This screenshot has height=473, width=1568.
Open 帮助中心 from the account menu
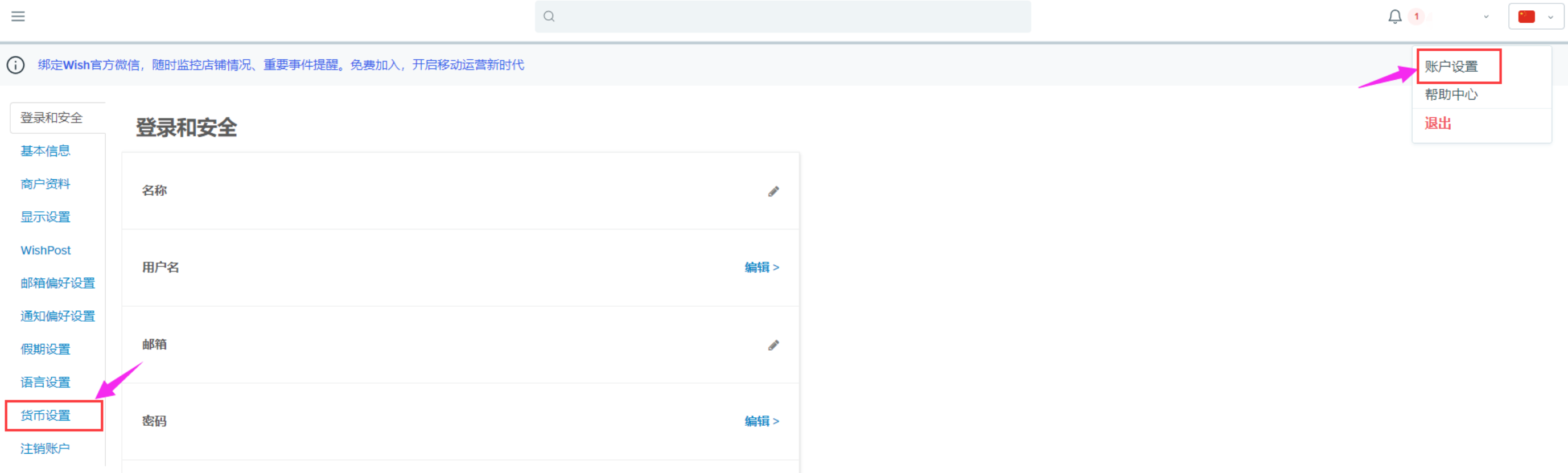(x=1451, y=94)
